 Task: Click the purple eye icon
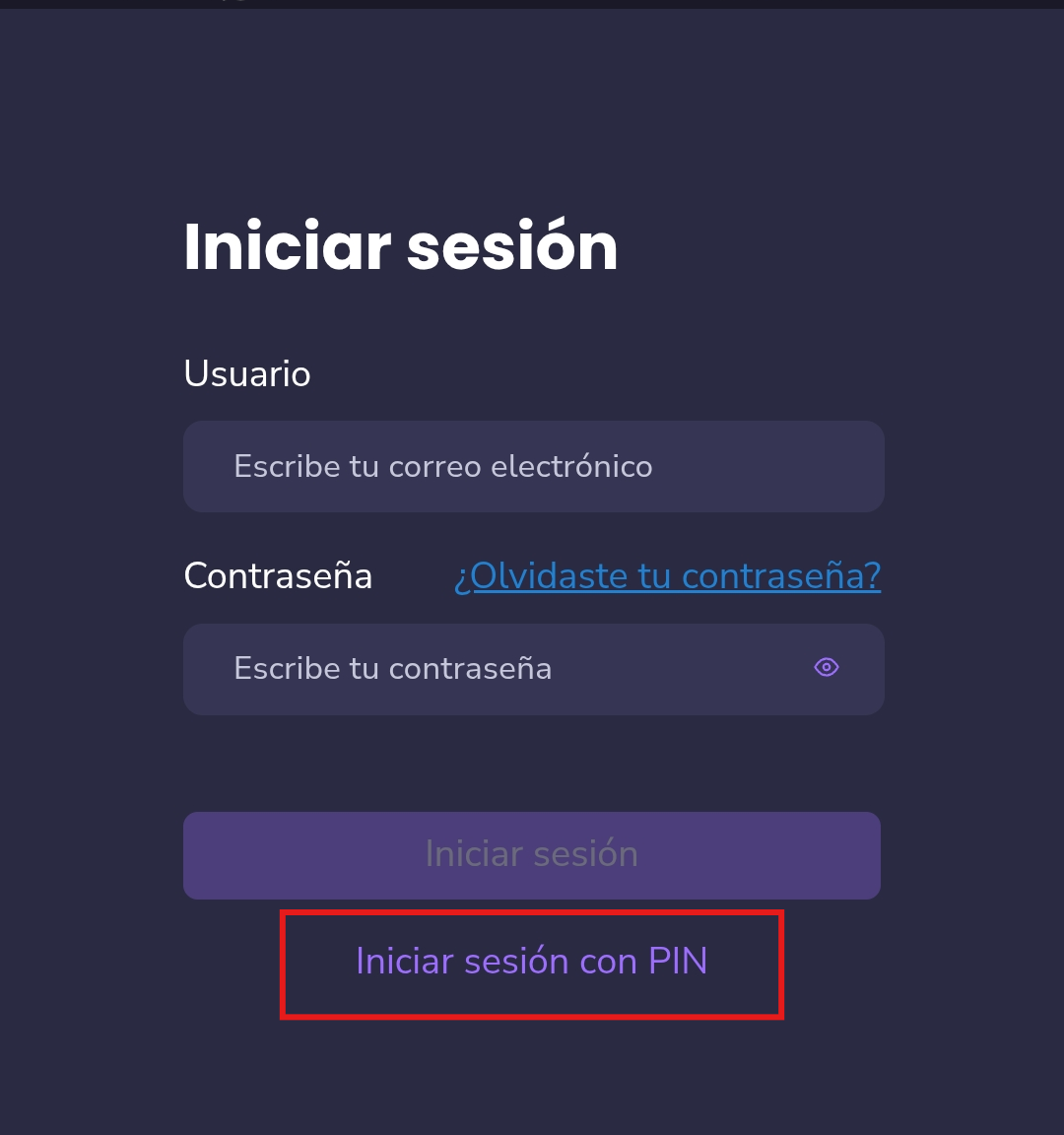(x=826, y=668)
